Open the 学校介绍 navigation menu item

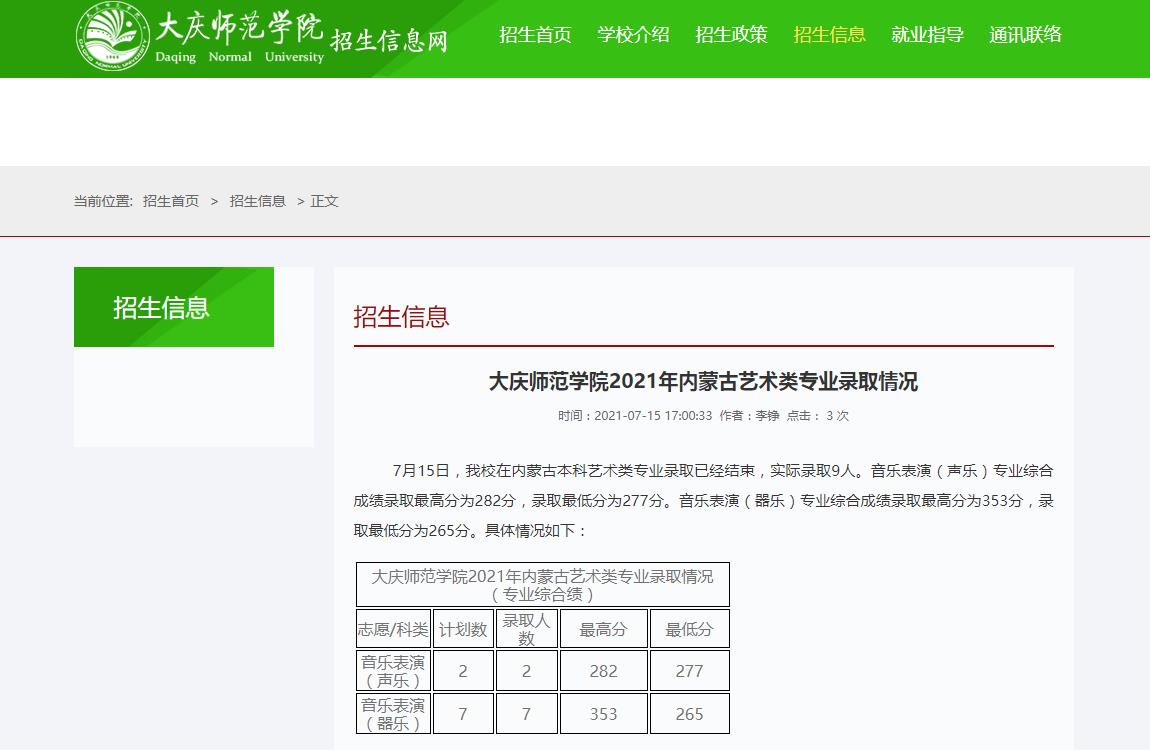pos(633,34)
